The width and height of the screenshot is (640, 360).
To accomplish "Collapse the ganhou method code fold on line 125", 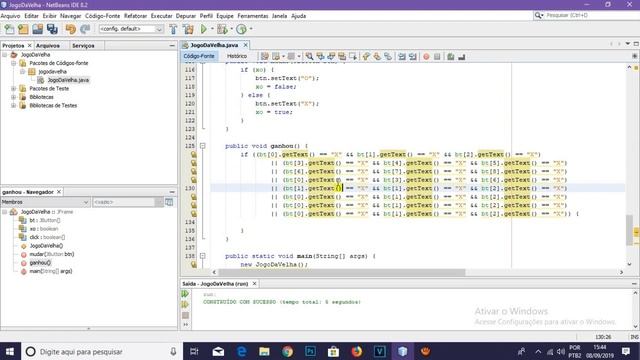I will click(x=202, y=146).
